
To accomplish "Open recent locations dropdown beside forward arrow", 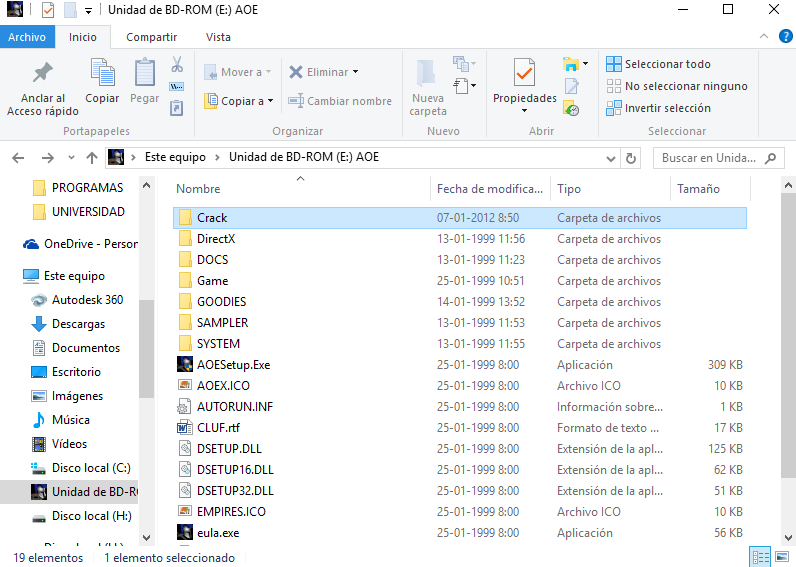I will [71, 158].
